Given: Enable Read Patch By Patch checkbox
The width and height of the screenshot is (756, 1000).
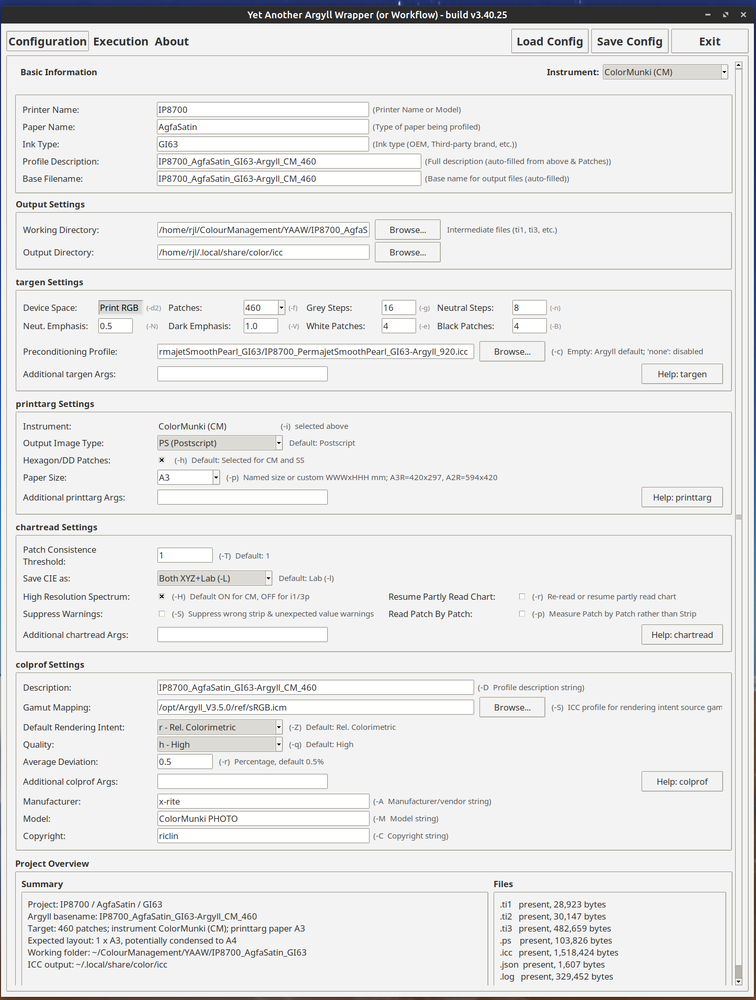Looking at the screenshot, I should [x=522, y=614].
